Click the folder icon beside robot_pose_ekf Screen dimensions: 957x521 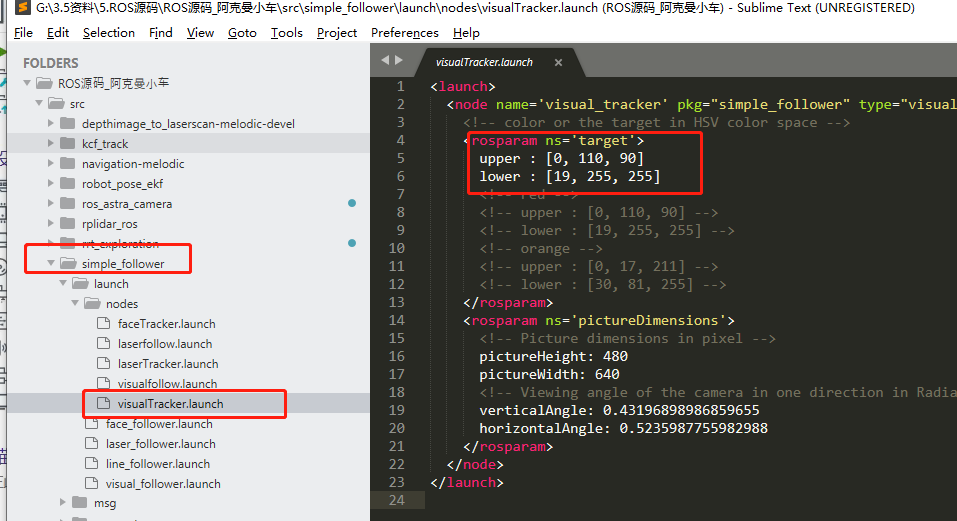tap(67, 184)
